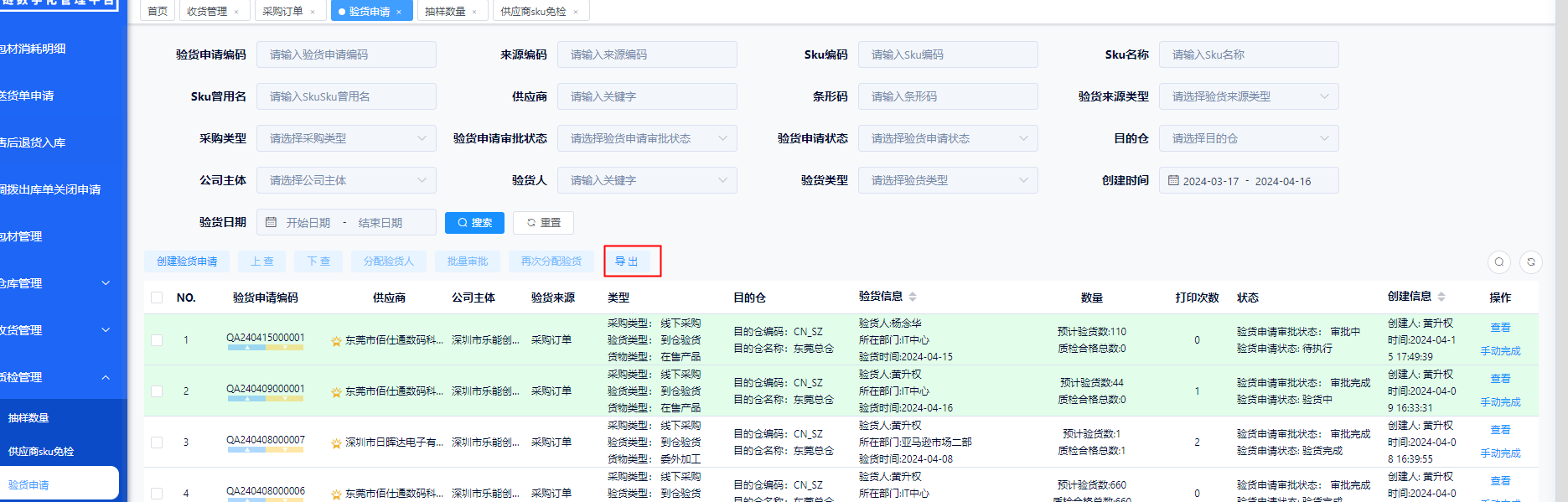
Task: Tick the select-all checkbox in table header
Action: 157,298
